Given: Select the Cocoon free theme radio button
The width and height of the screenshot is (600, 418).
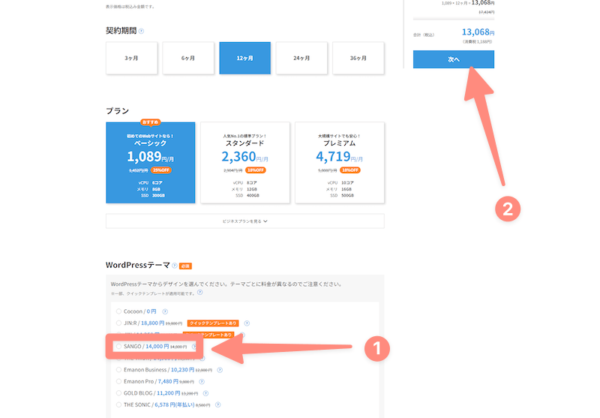Looking at the screenshot, I should click(x=118, y=311).
